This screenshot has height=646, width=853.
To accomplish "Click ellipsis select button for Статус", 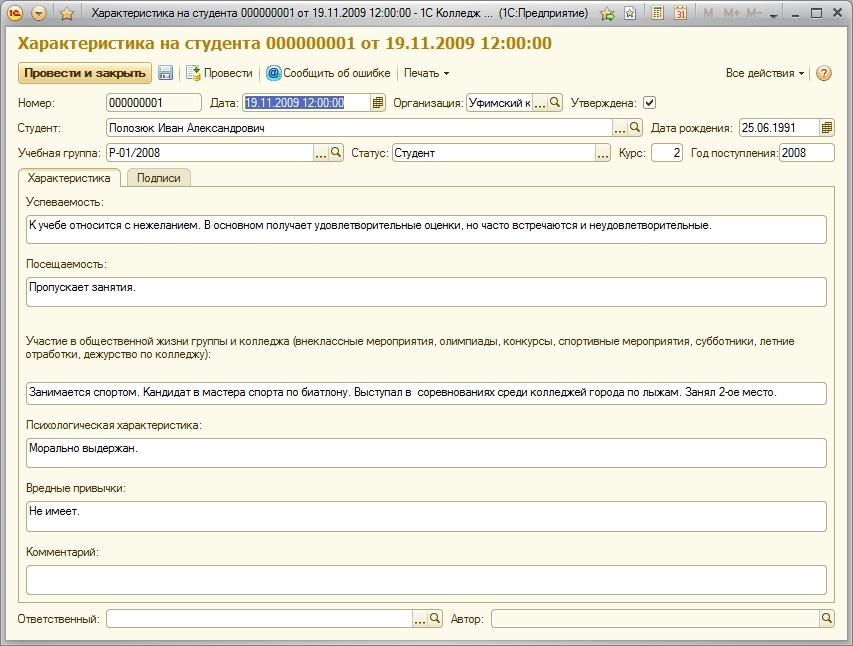I will point(603,153).
